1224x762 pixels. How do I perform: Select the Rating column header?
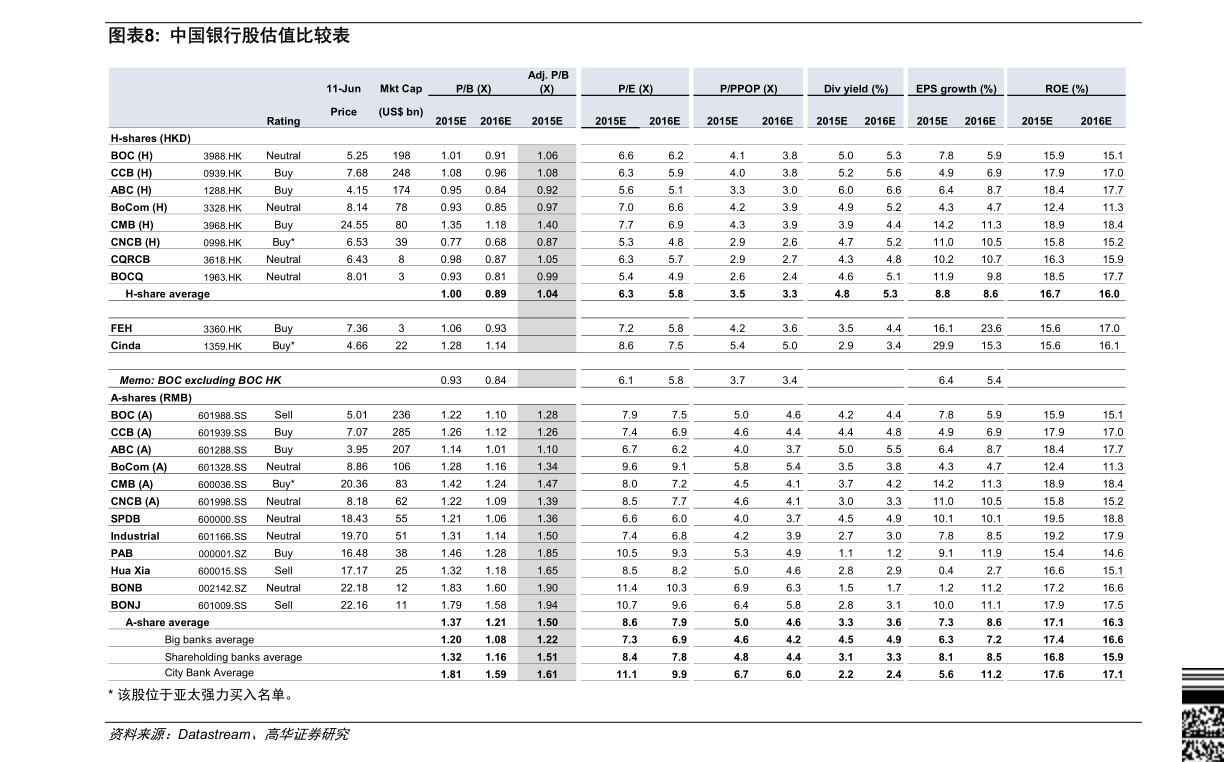click(x=283, y=122)
